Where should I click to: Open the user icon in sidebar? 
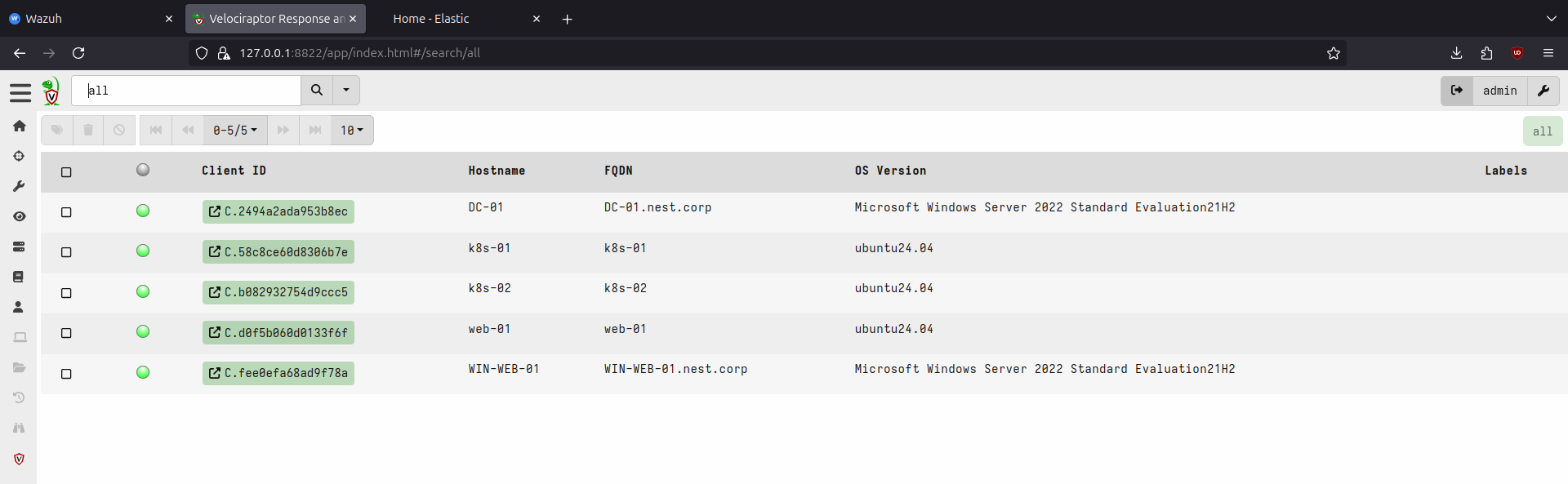point(20,307)
